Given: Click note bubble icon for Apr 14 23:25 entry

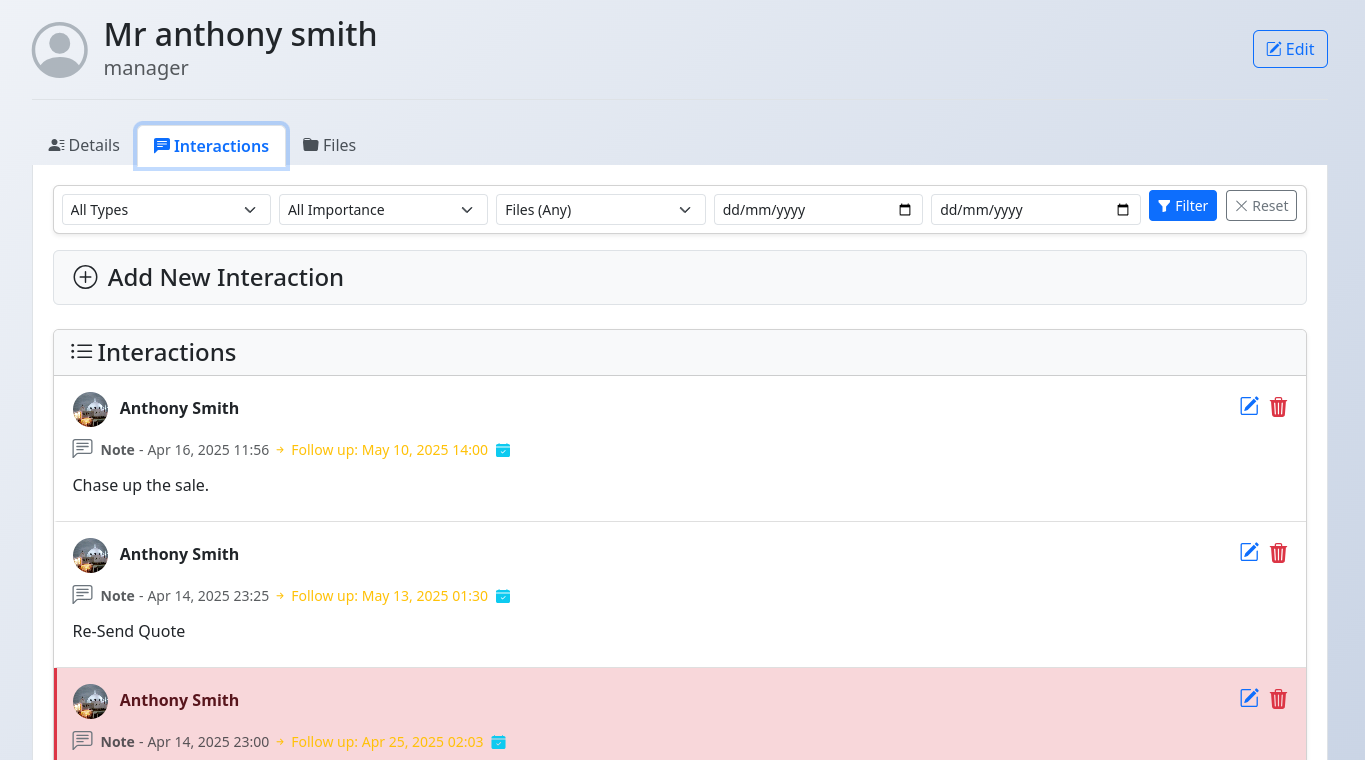Looking at the screenshot, I should click(83, 595).
